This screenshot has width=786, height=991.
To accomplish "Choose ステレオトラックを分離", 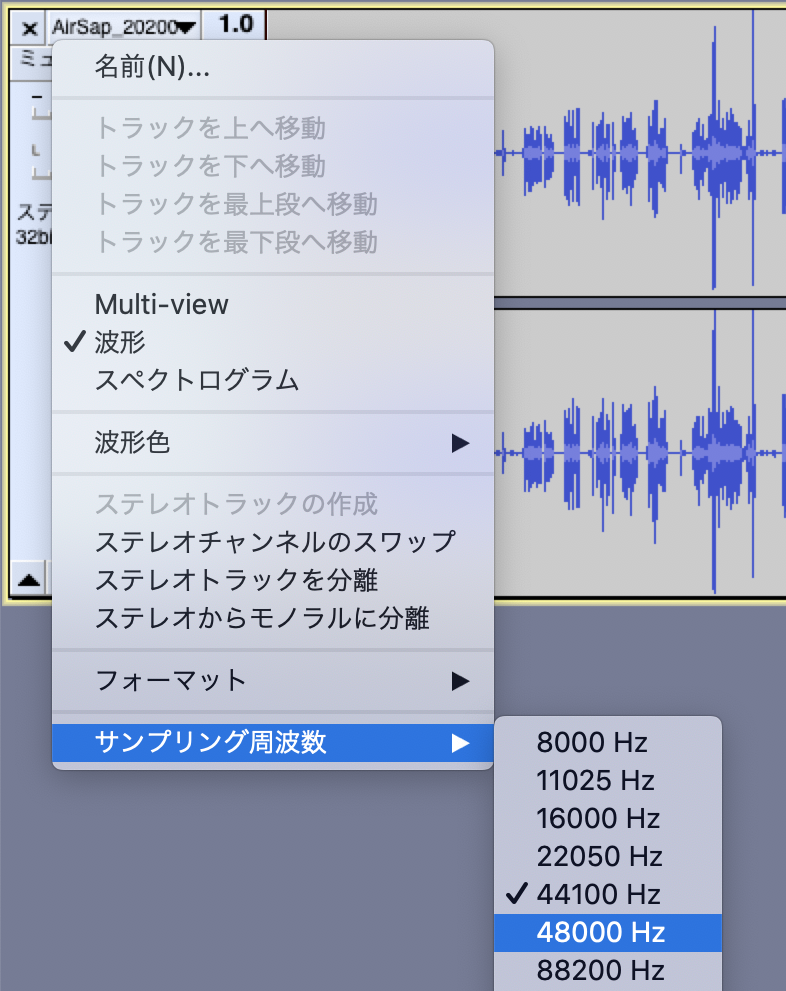I will coord(272,580).
